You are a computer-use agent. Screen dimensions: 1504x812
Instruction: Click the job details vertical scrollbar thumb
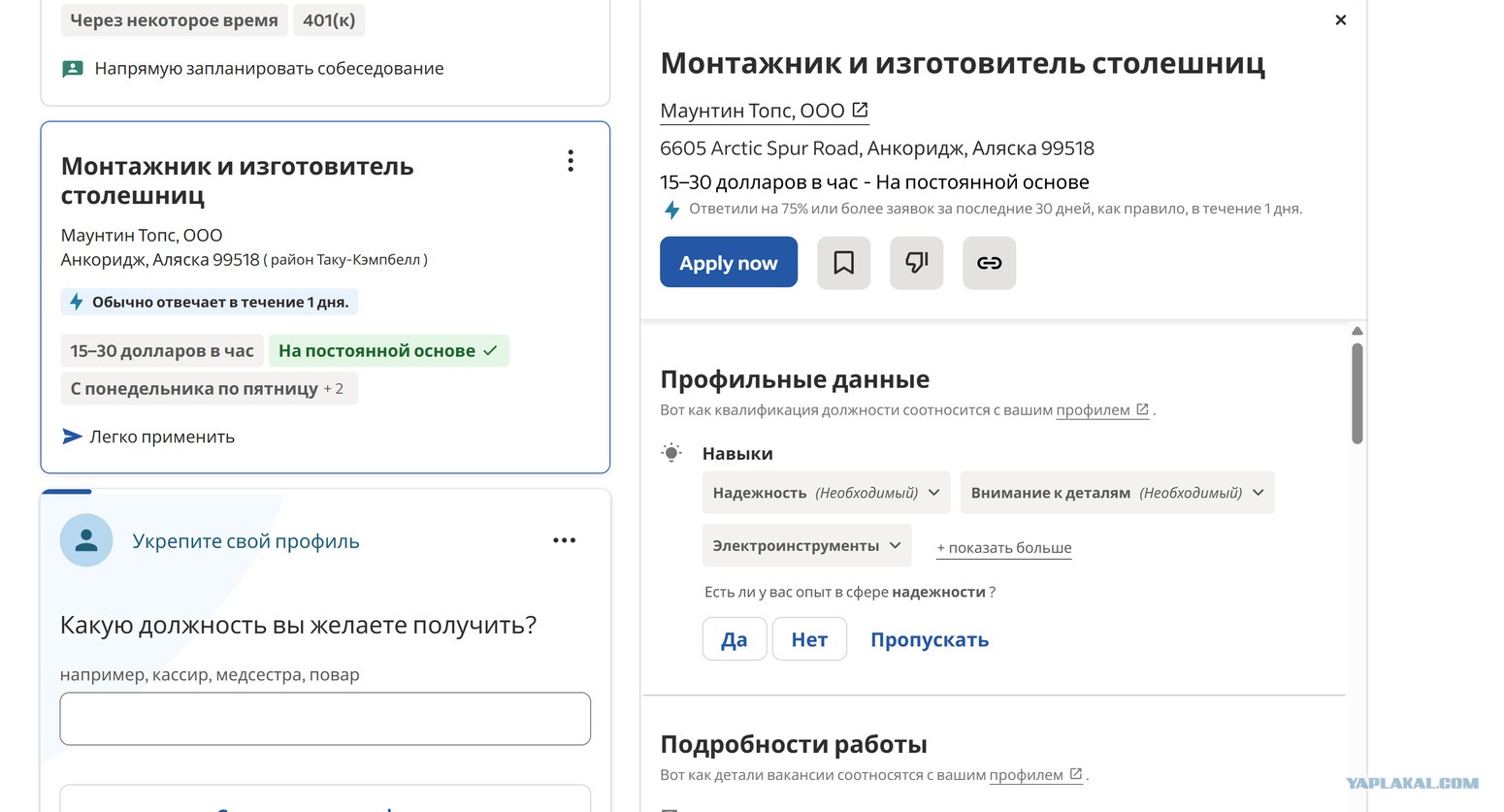click(1357, 393)
